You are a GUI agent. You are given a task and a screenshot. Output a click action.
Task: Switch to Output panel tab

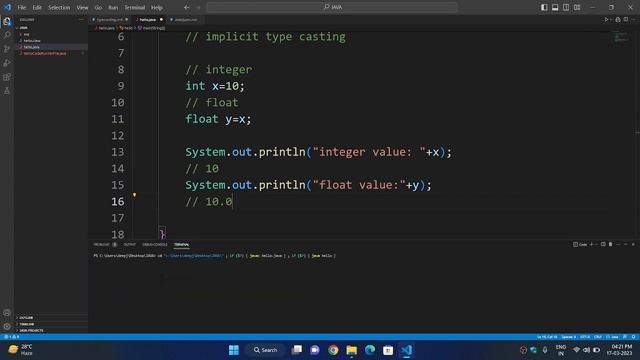(x=129, y=244)
